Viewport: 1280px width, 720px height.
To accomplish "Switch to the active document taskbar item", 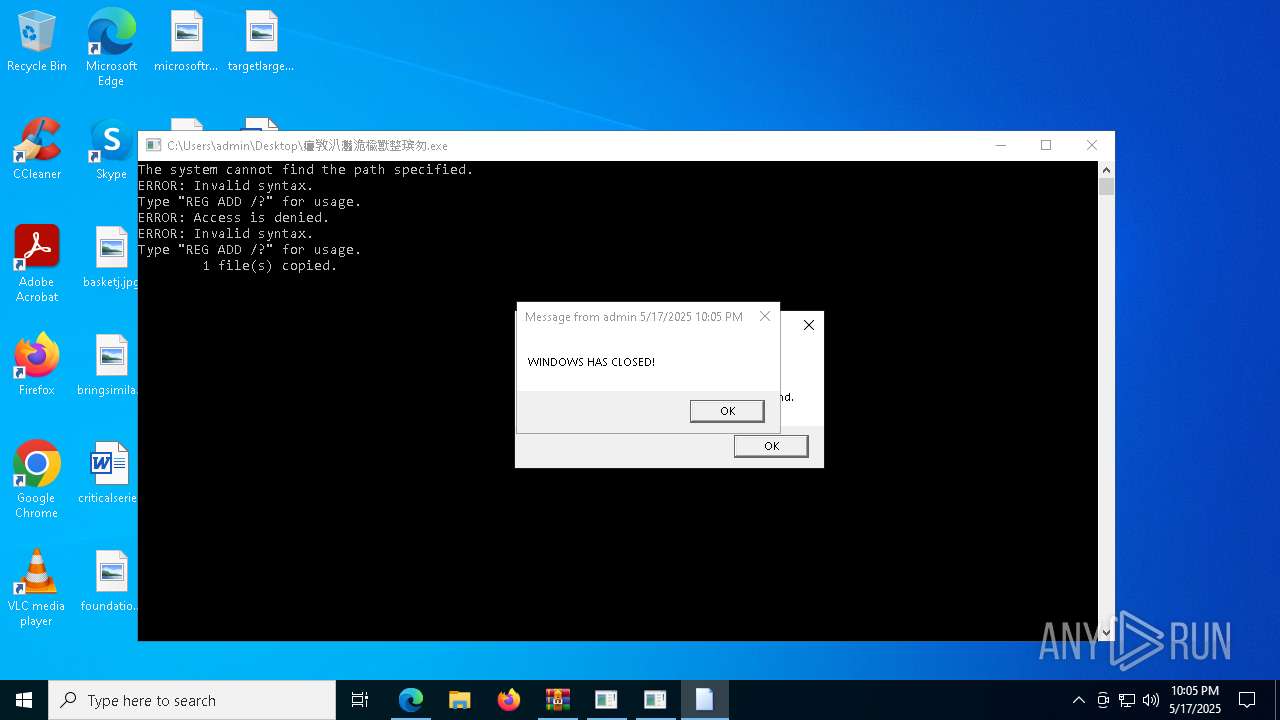I will click(x=704, y=700).
